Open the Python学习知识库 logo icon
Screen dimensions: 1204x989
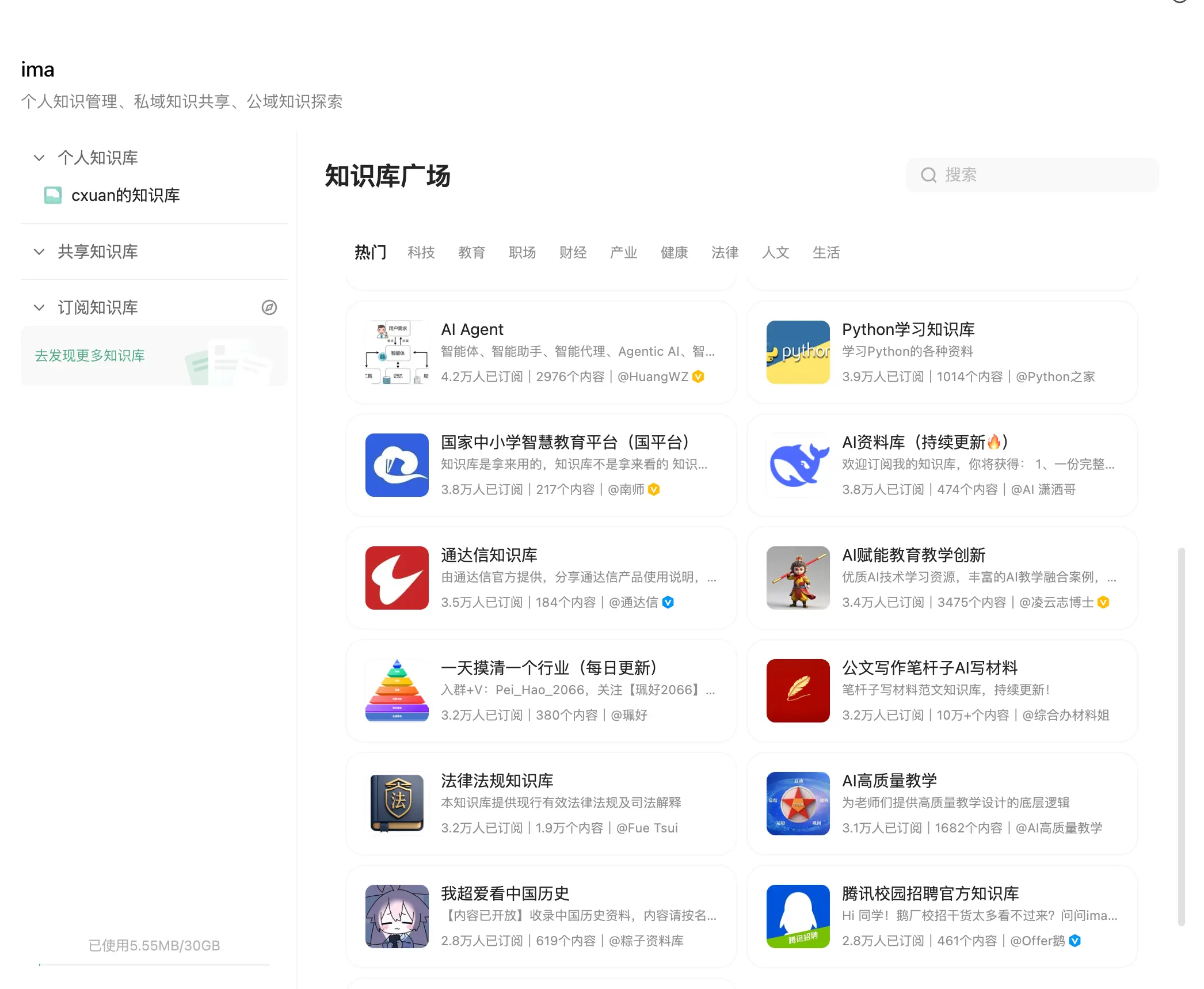click(798, 352)
